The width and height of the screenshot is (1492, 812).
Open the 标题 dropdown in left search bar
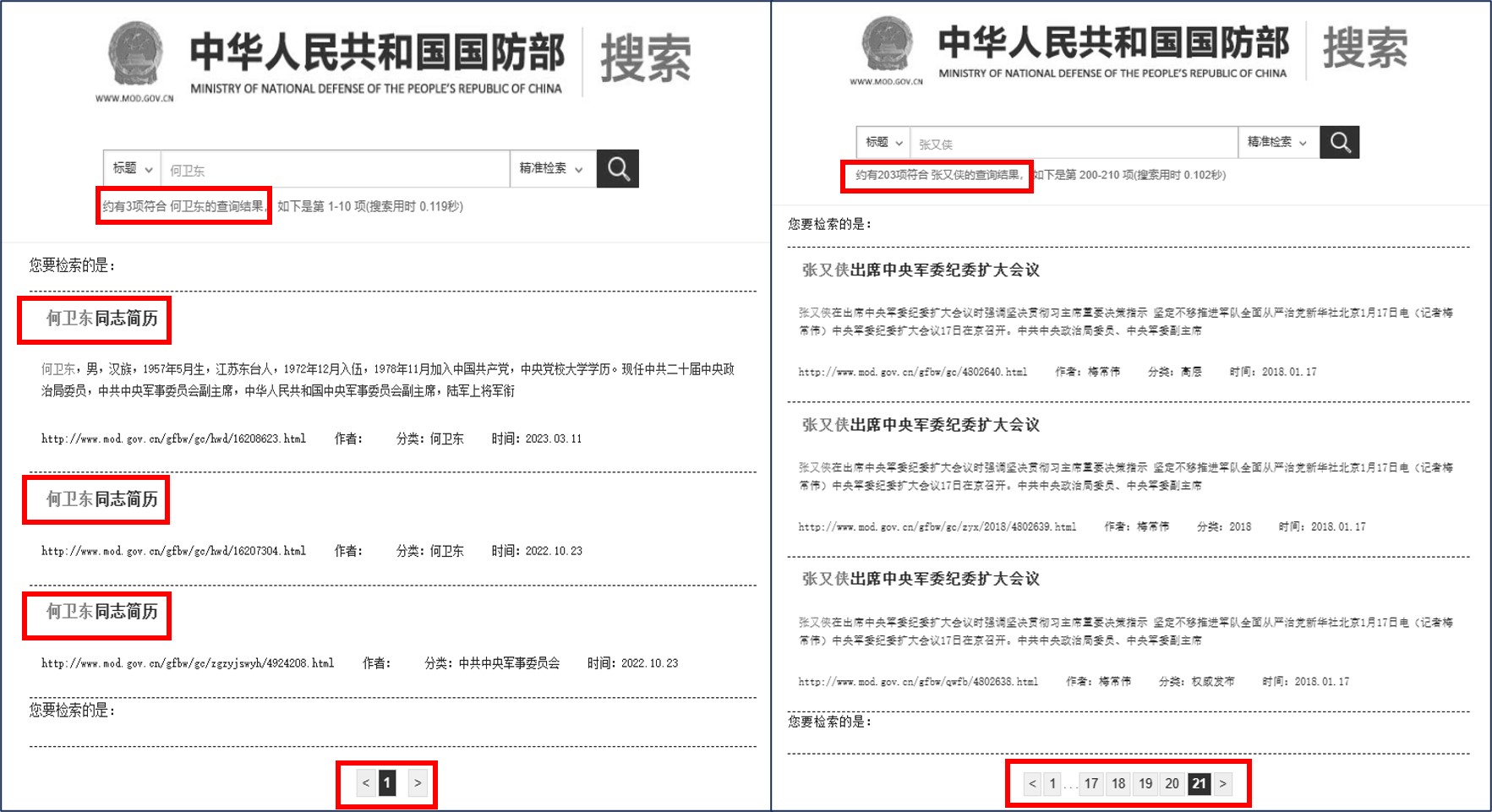pos(132,169)
